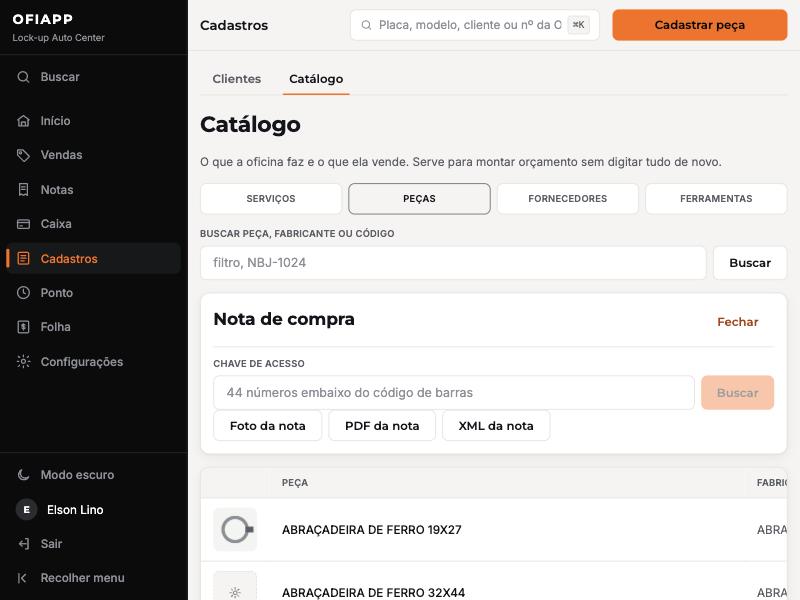
Task: Open thumbnail of ABRAÇADEIRA DE FERRO 19X27
Action: click(x=235, y=530)
